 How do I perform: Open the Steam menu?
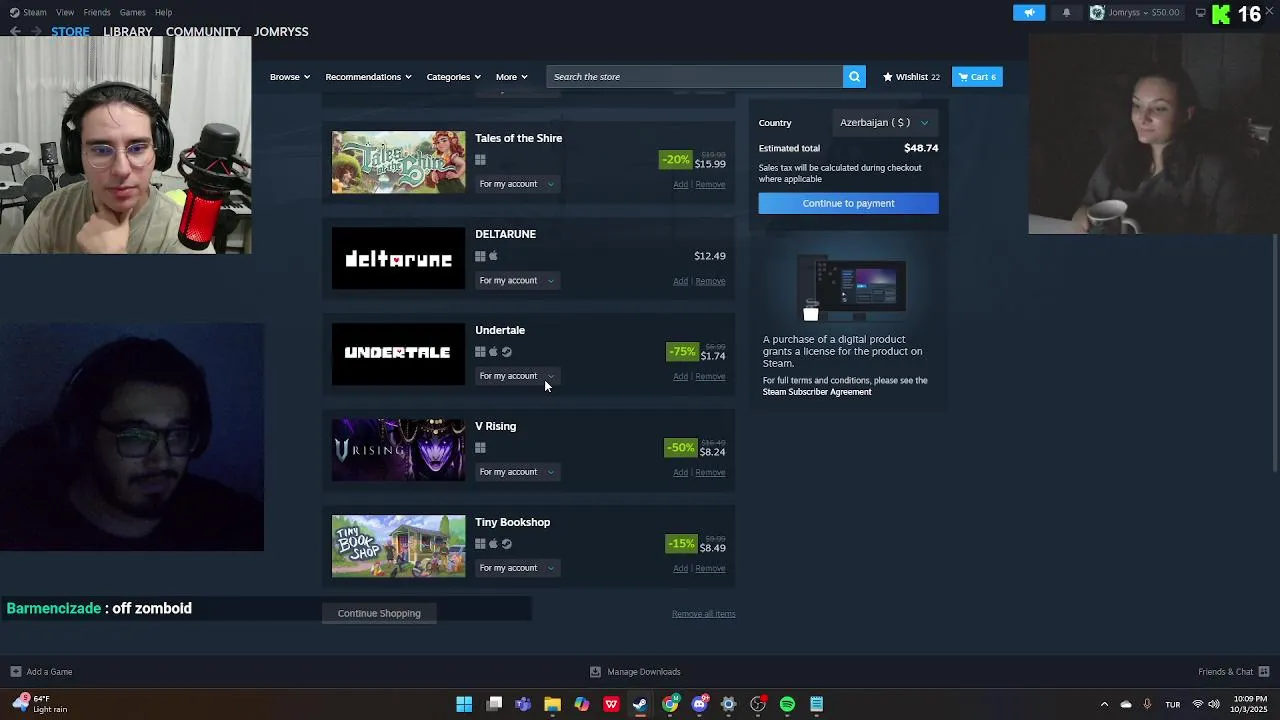click(x=35, y=12)
